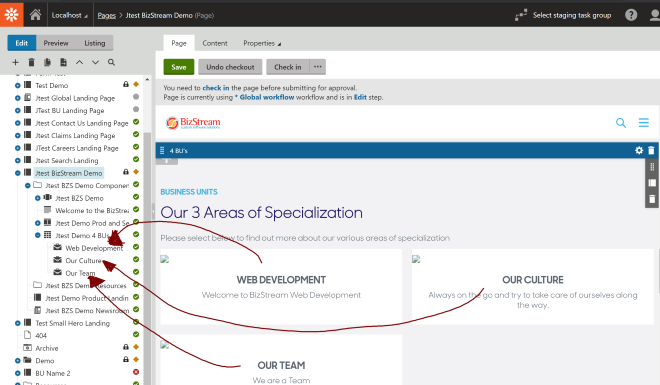Click Web Development card broken image
The height and width of the screenshot is (385, 660).
tap(165, 259)
